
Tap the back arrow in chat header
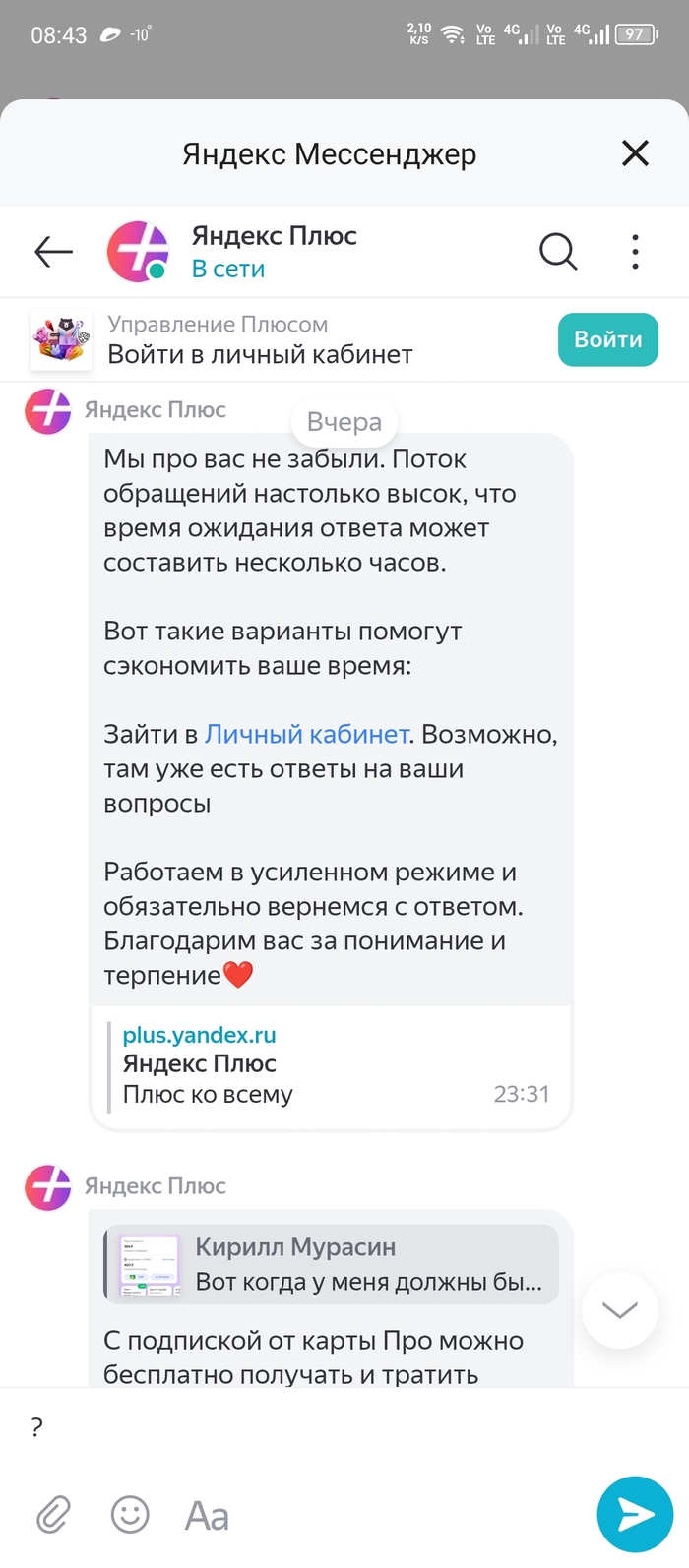coord(54,252)
